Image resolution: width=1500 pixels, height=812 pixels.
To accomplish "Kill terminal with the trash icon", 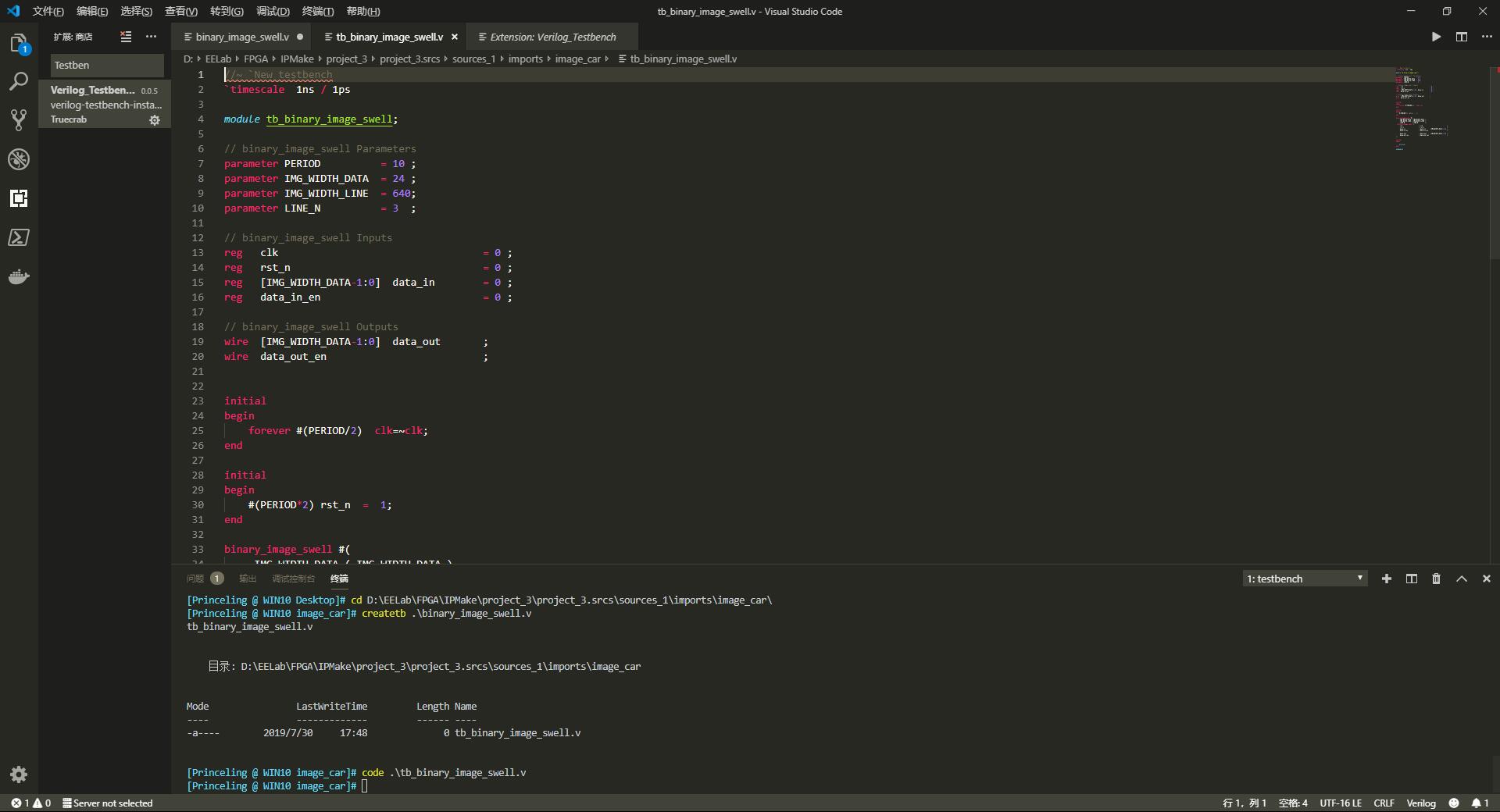I will pos(1436,579).
